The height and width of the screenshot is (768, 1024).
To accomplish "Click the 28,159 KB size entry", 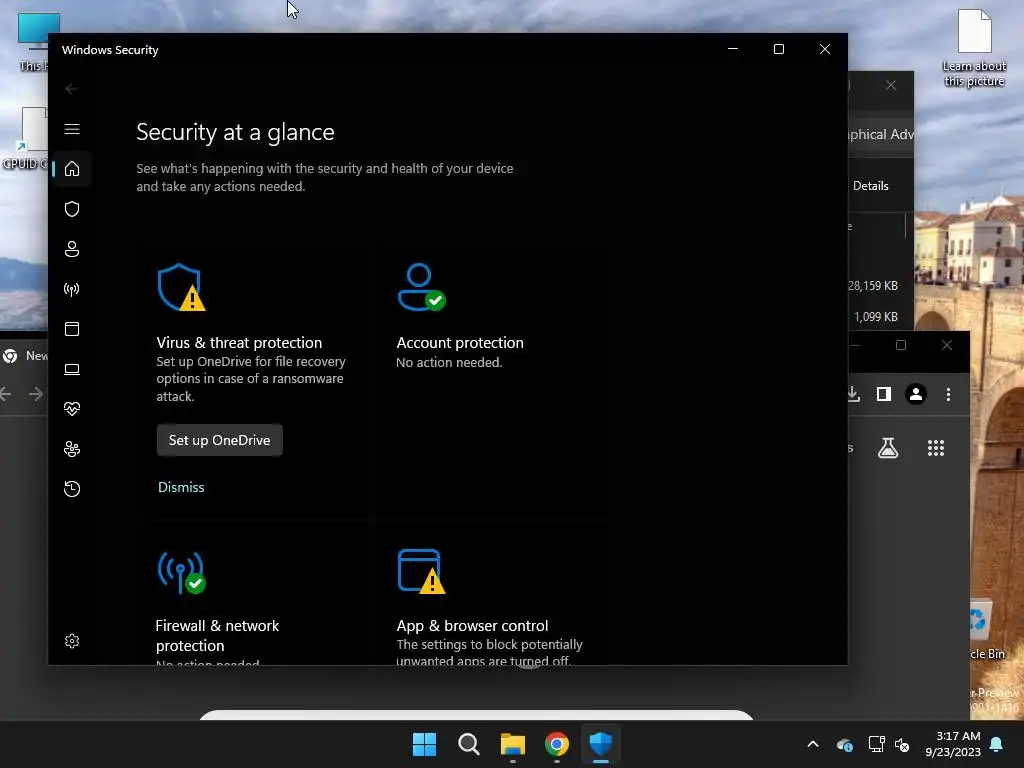I will tap(873, 285).
